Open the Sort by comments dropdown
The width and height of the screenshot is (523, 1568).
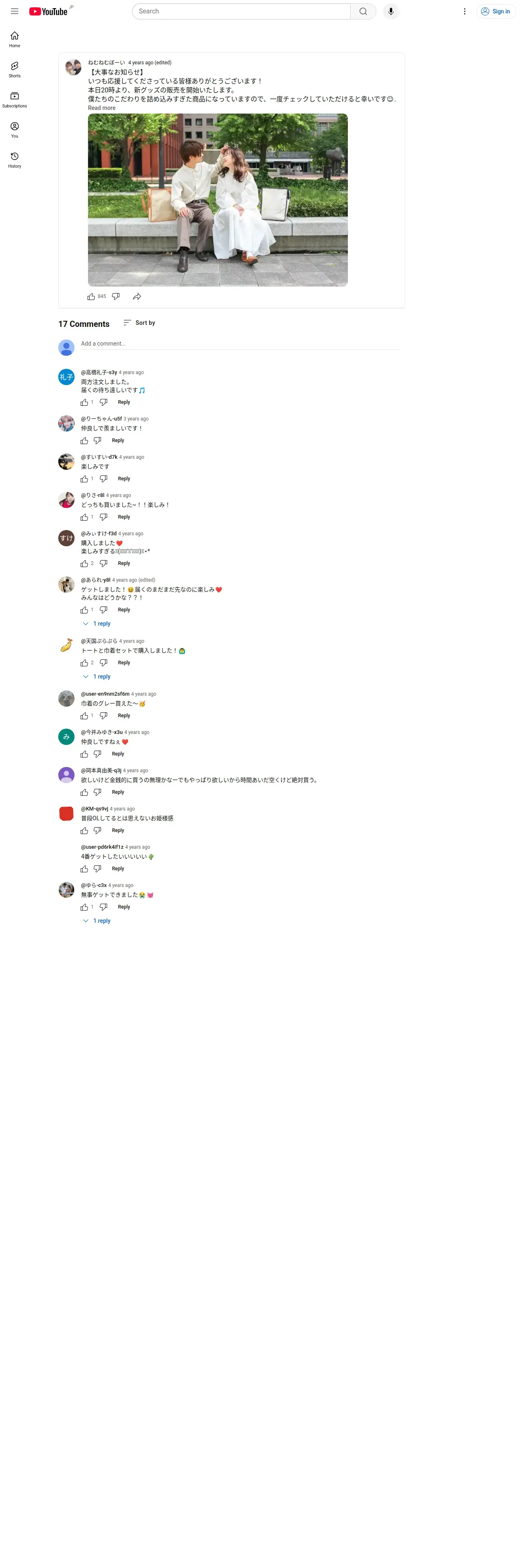[139, 323]
